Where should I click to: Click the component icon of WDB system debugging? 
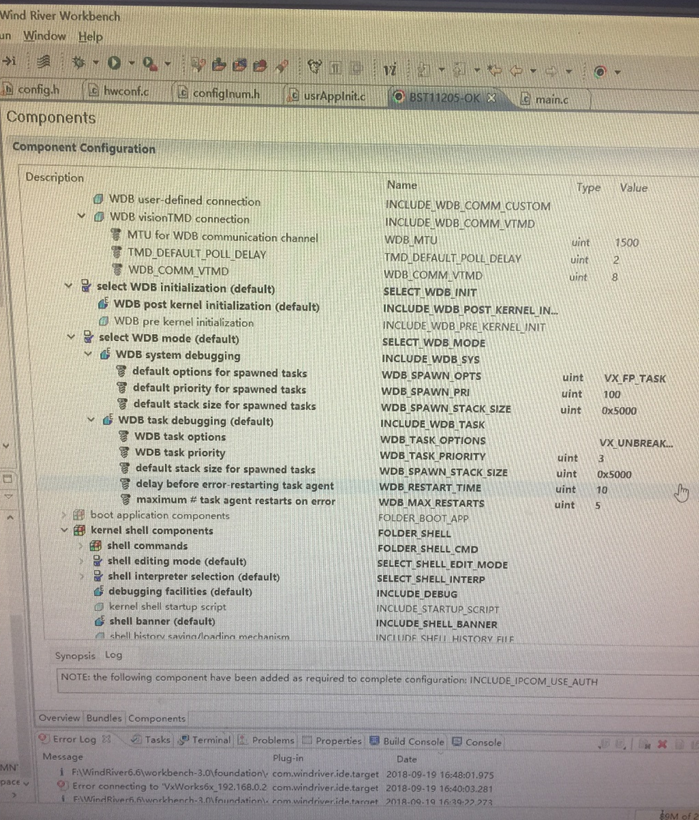click(x=105, y=354)
